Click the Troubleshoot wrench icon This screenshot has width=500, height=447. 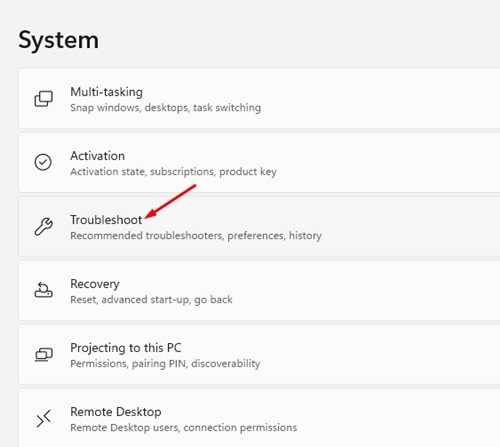pyautogui.click(x=43, y=227)
